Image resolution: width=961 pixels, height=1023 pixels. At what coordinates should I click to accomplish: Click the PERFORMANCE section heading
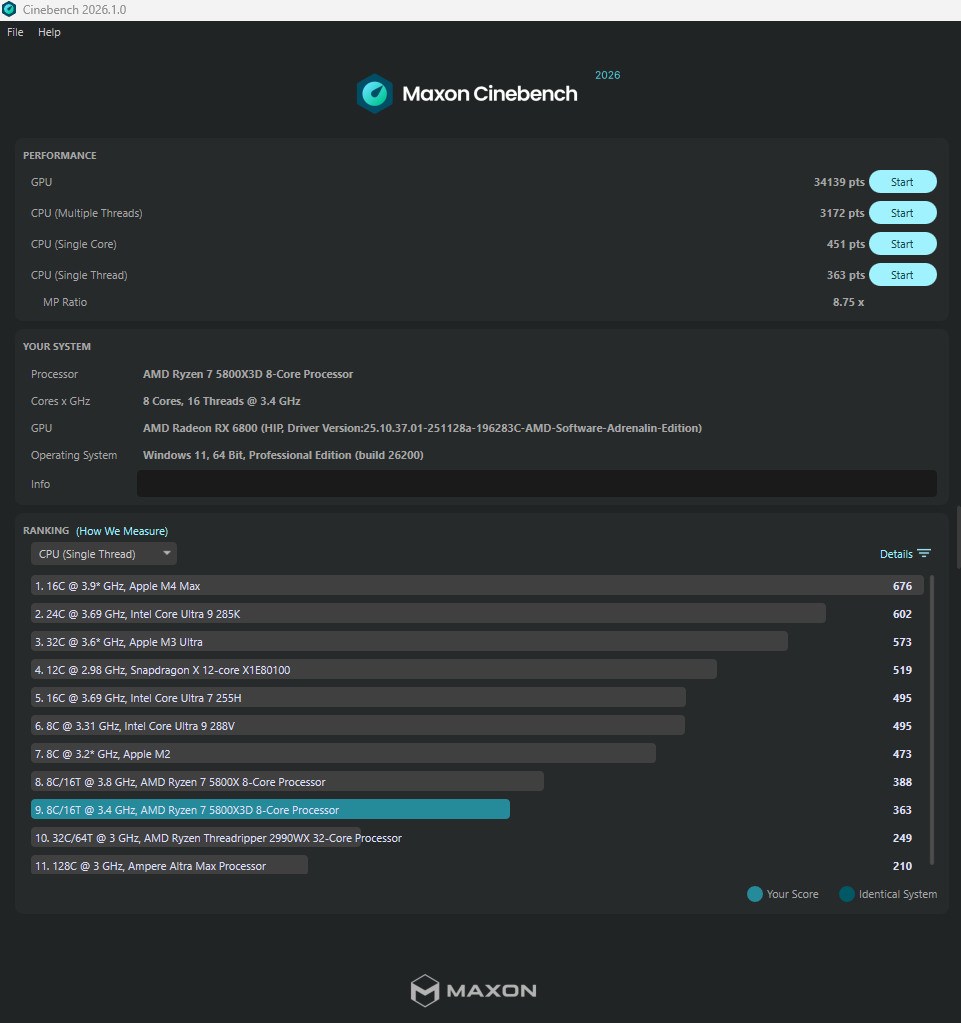[59, 155]
